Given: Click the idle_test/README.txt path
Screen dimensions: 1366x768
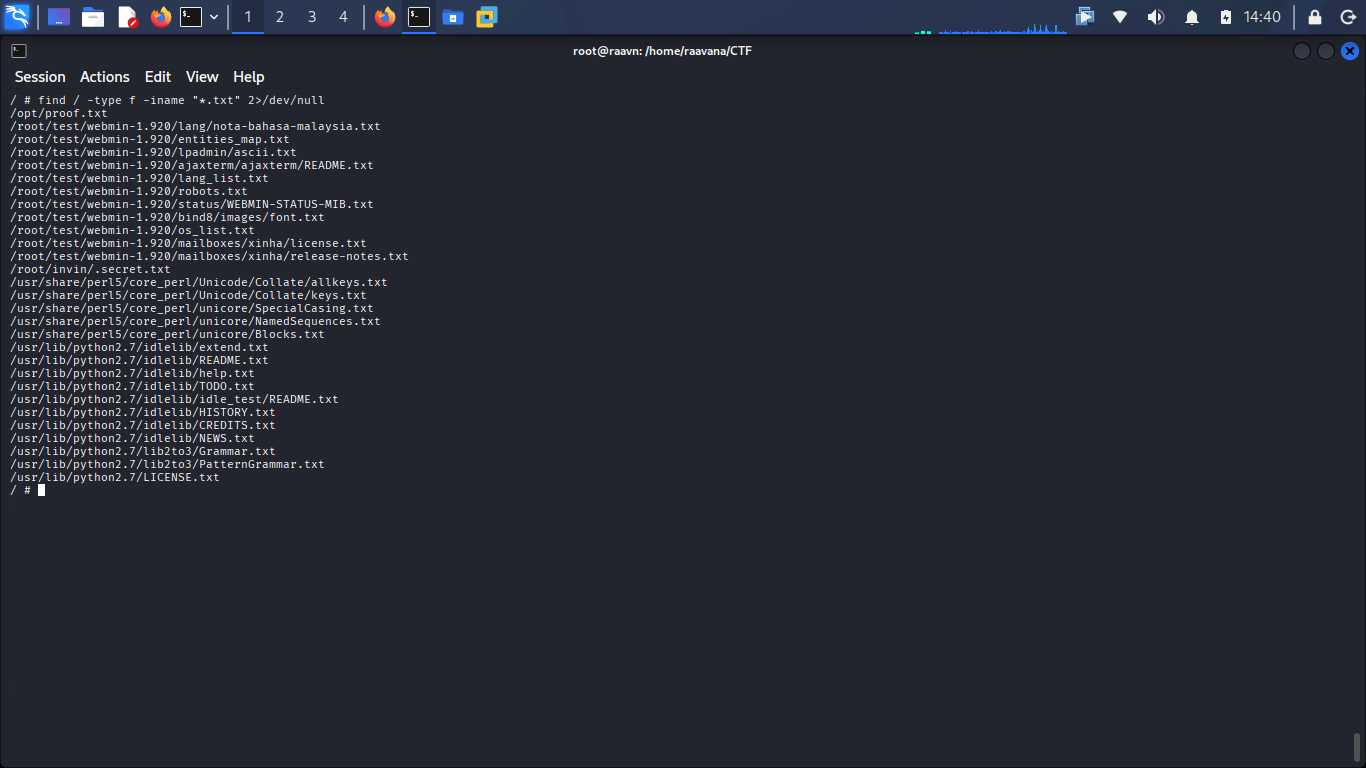Looking at the screenshot, I should click(174, 399).
